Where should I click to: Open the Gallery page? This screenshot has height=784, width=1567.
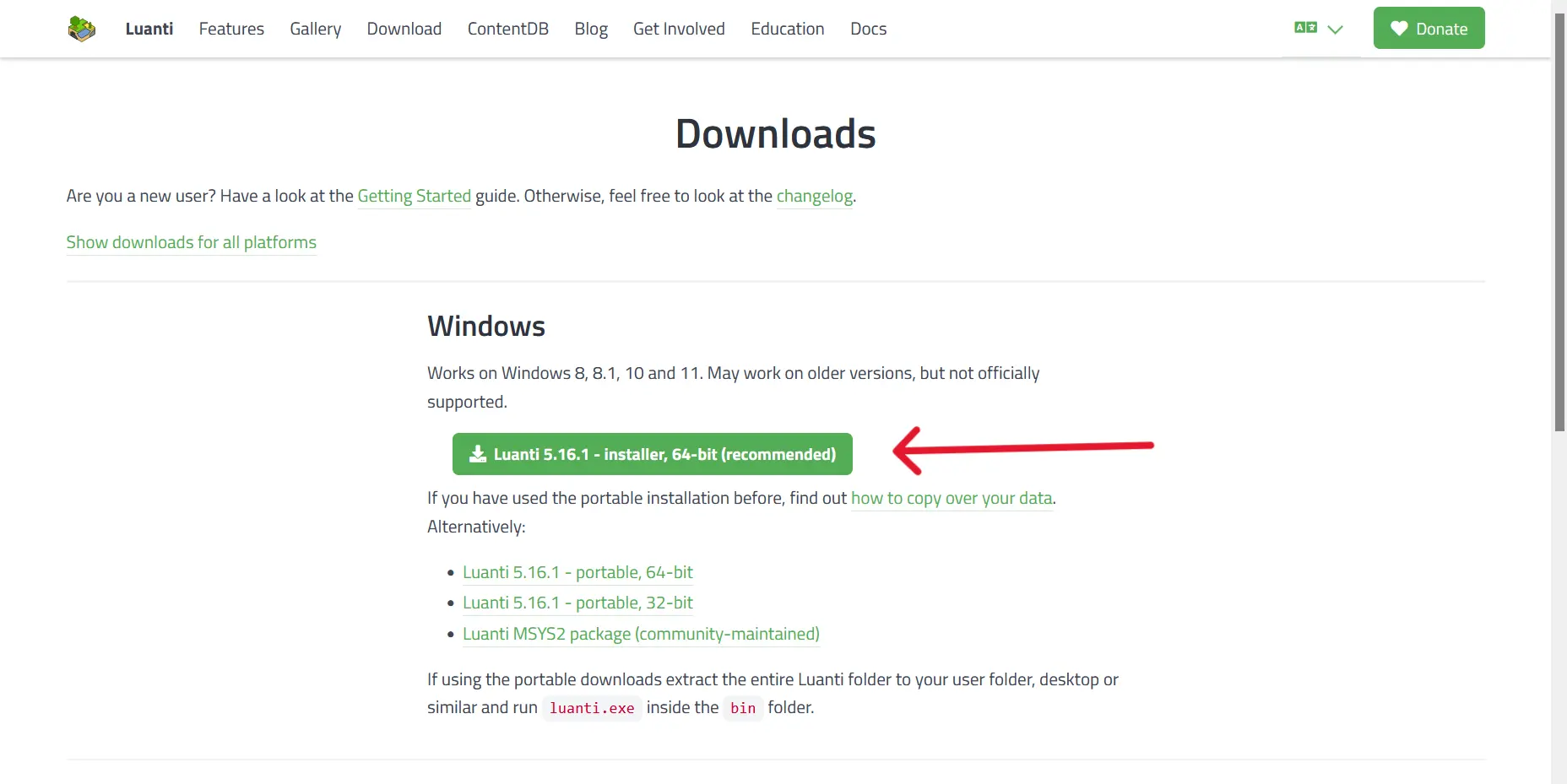tap(316, 29)
